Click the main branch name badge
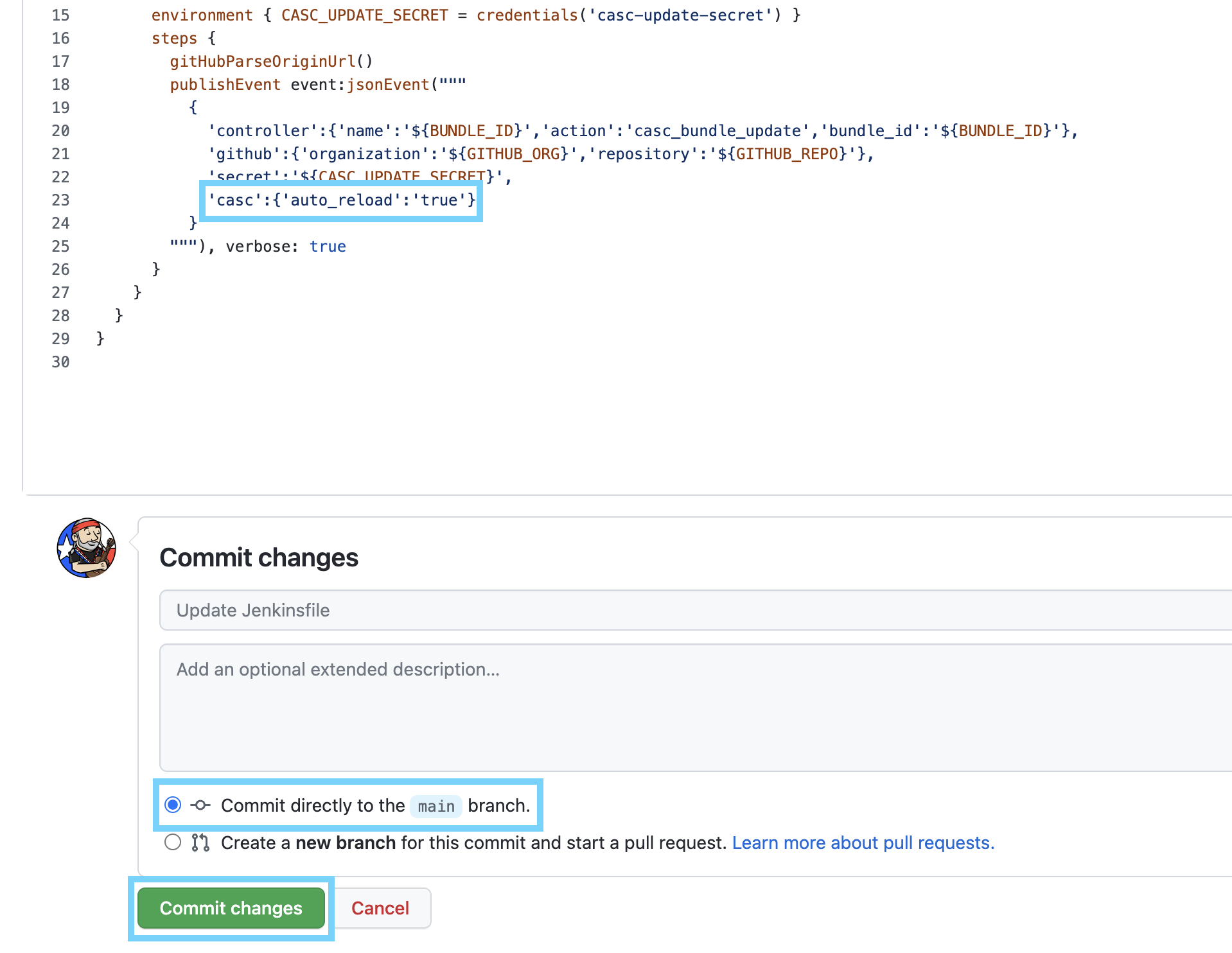1232x953 pixels. [436, 807]
